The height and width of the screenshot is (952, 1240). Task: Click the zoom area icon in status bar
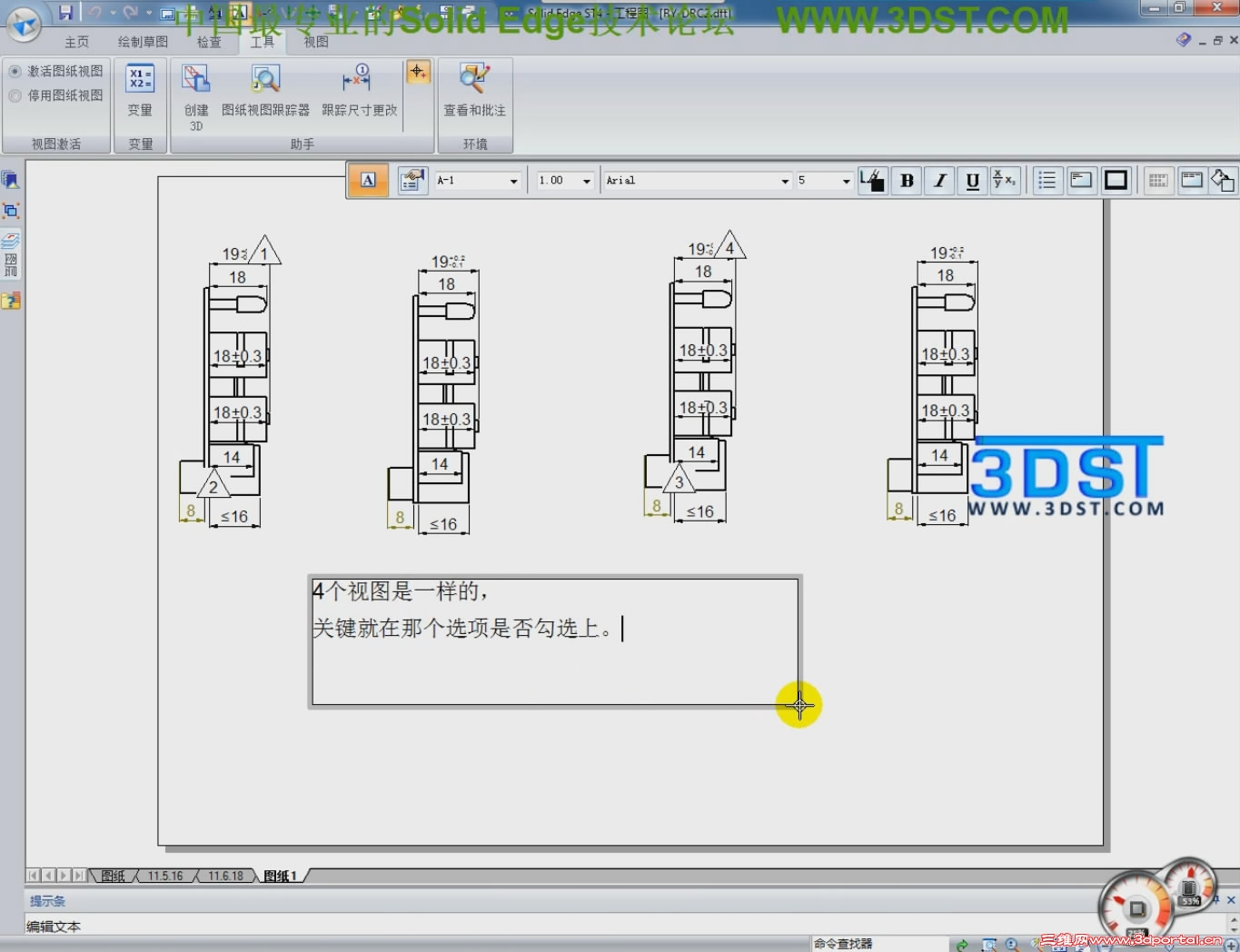[x=989, y=945]
